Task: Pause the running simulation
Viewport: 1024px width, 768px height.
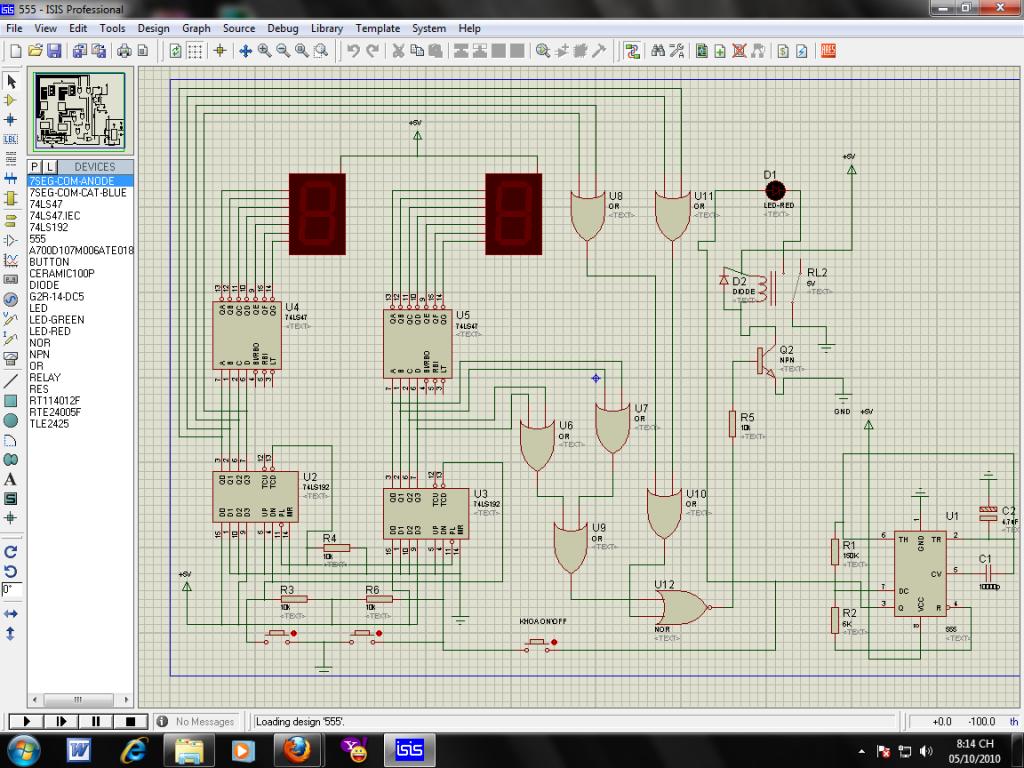Action: (x=96, y=721)
